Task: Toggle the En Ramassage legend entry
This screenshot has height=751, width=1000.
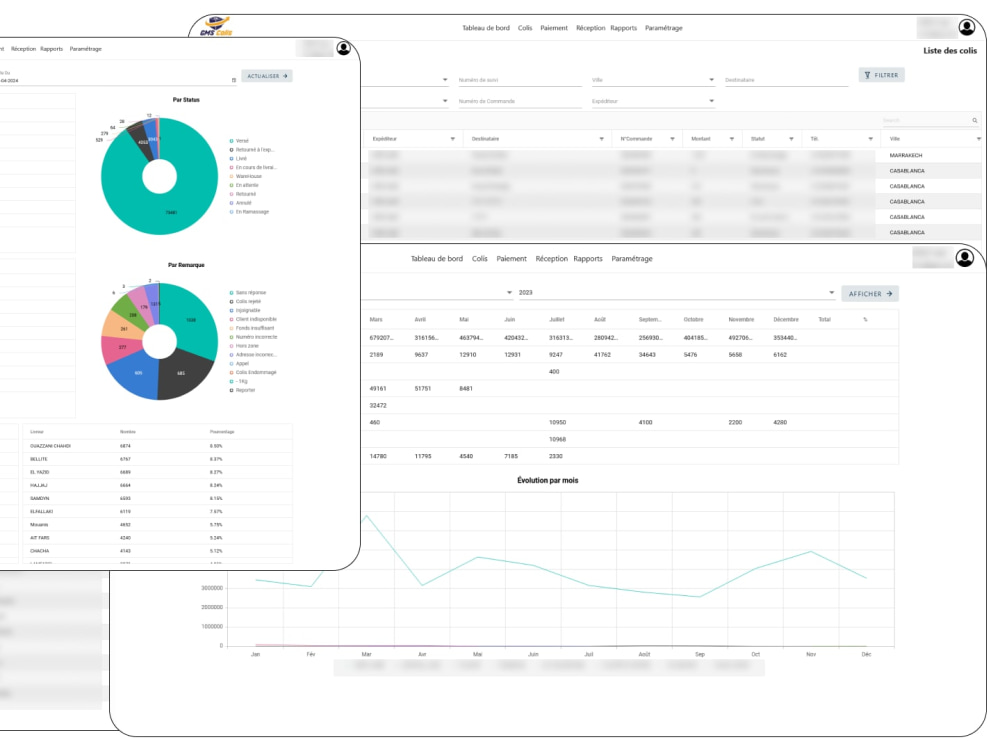Action: pos(249,212)
